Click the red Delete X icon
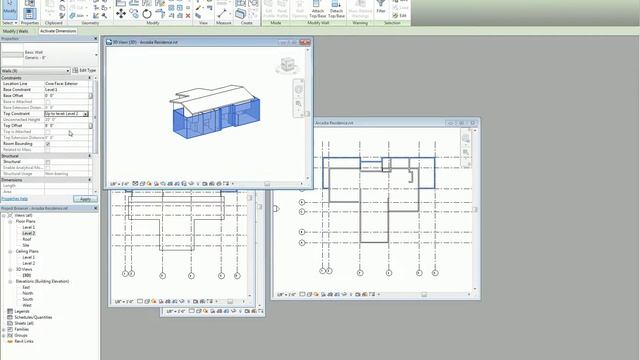Screen dimensions: 640x360 point(188,16)
